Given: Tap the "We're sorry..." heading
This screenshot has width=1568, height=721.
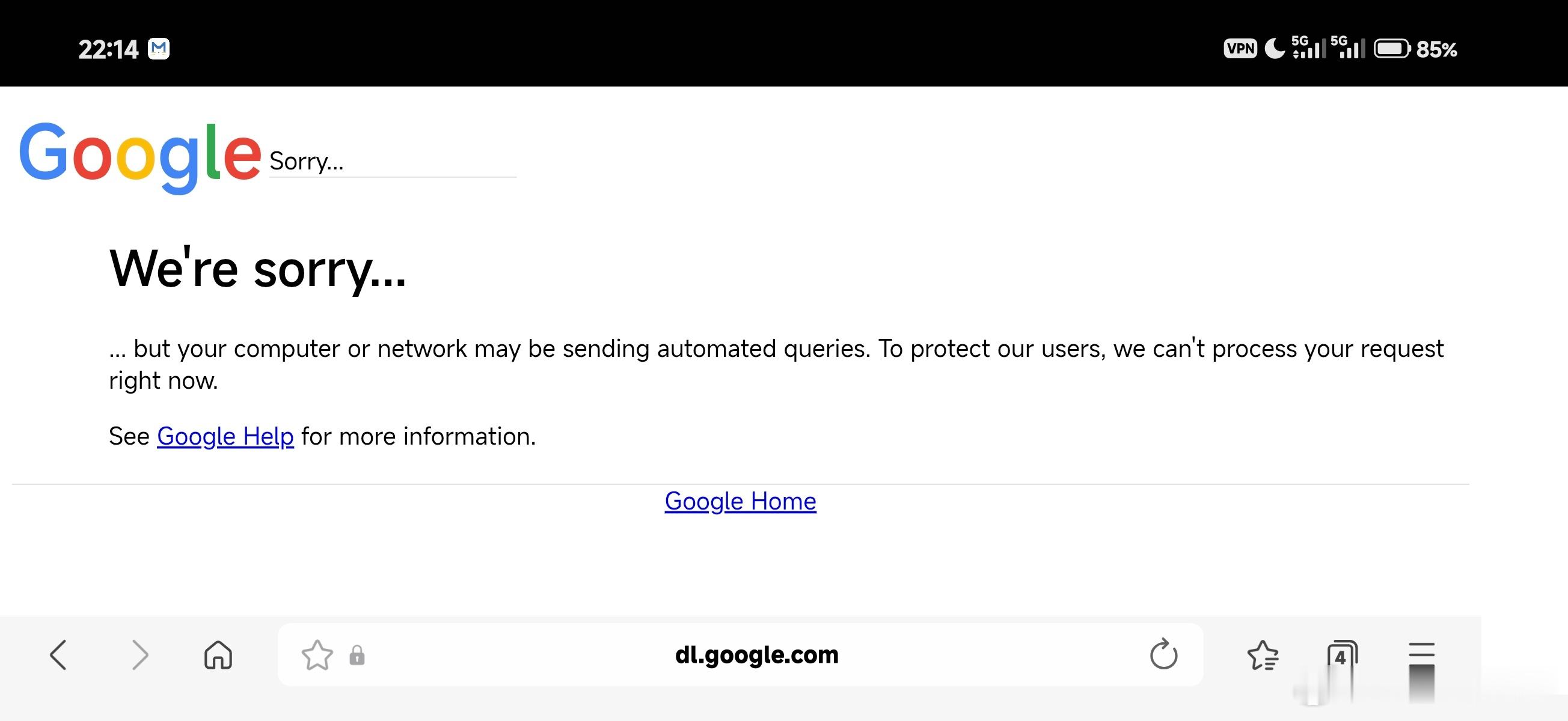Looking at the screenshot, I should point(257,269).
